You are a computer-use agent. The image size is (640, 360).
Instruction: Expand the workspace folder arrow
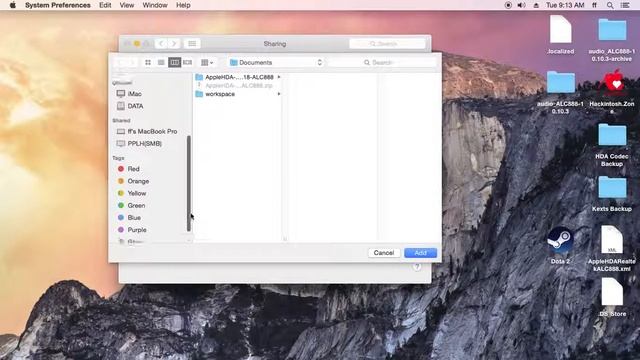[x=279, y=94]
